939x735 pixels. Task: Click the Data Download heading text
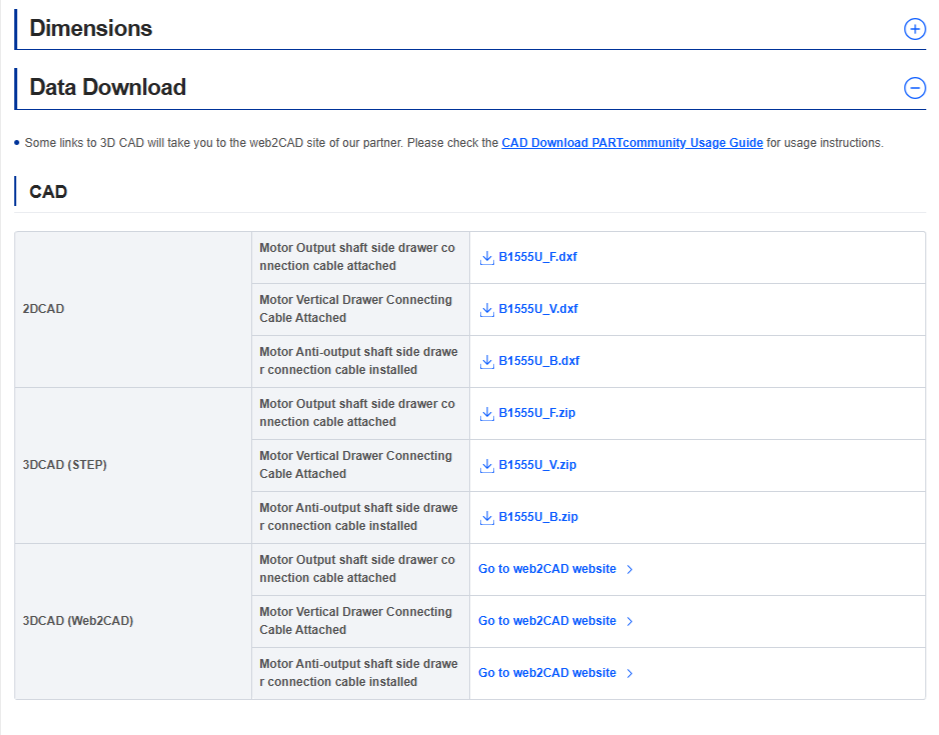point(108,87)
